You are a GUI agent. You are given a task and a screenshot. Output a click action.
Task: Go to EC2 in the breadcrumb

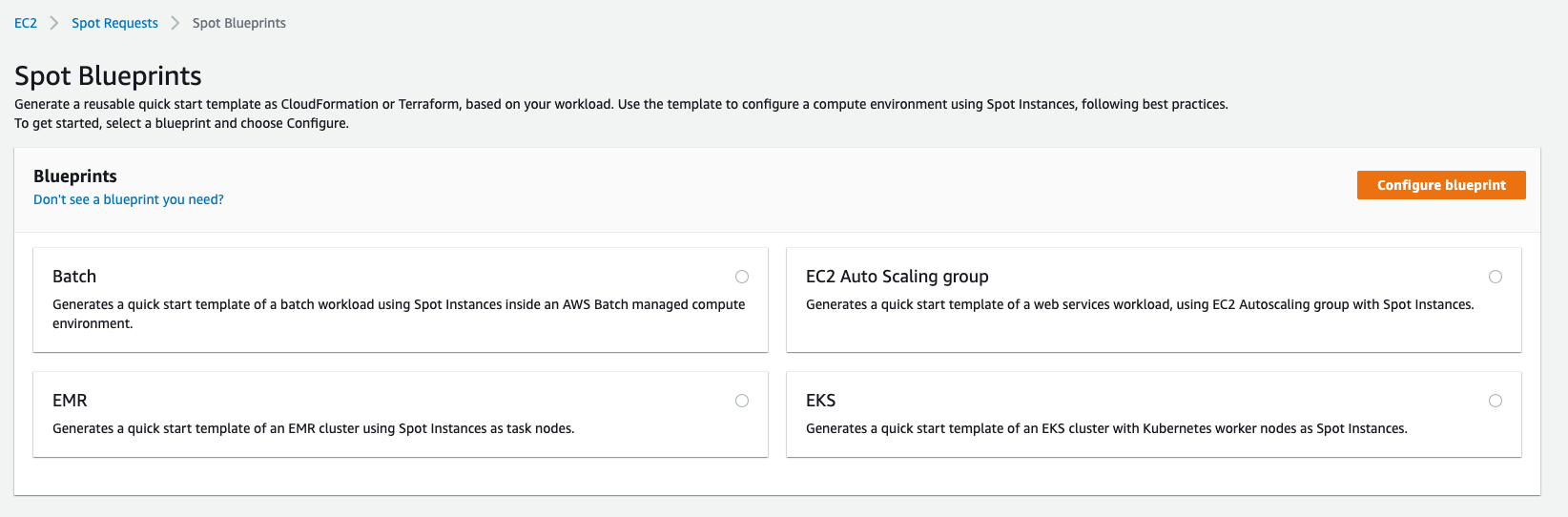(26, 23)
